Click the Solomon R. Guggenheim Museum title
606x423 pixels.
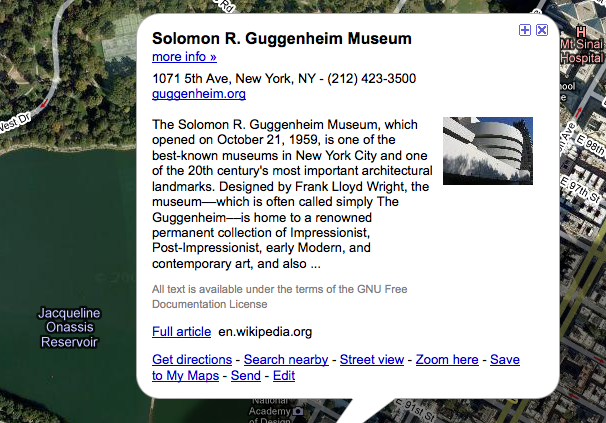click(x=281, y=39)
